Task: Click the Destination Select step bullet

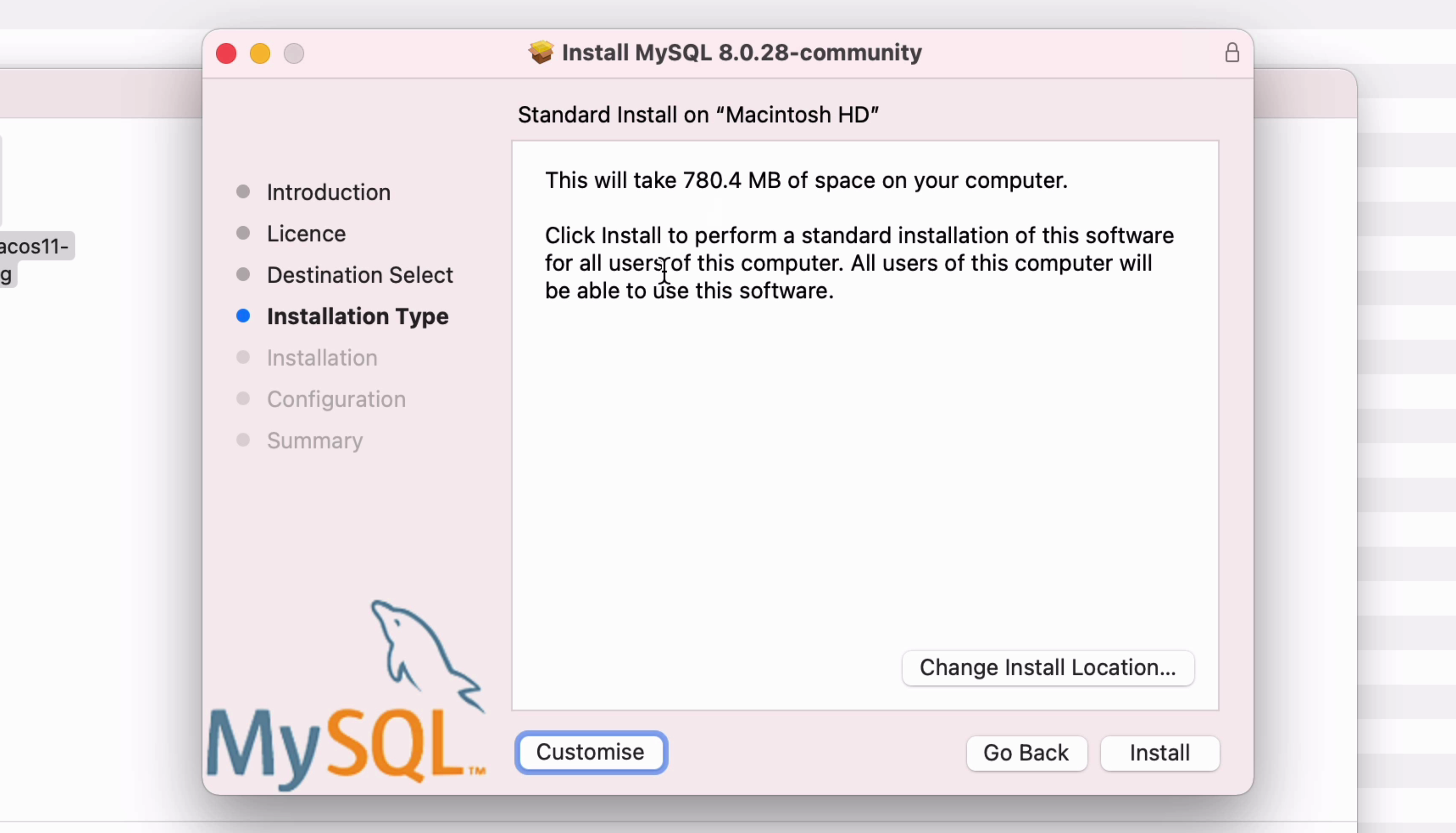Action: click(243, 275)
